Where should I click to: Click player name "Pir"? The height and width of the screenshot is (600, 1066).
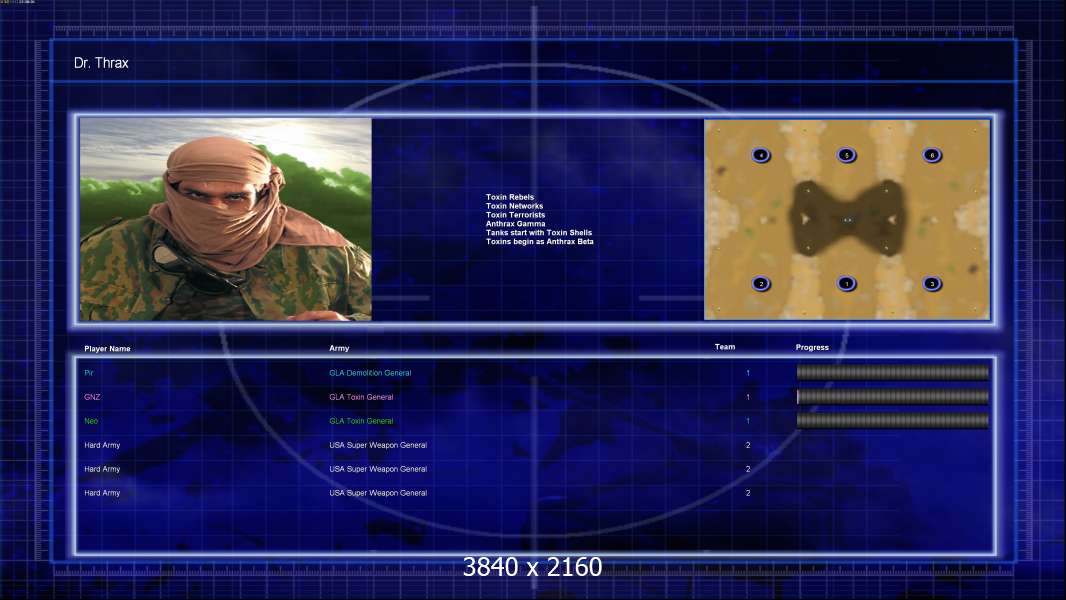(x=89, y=373)
